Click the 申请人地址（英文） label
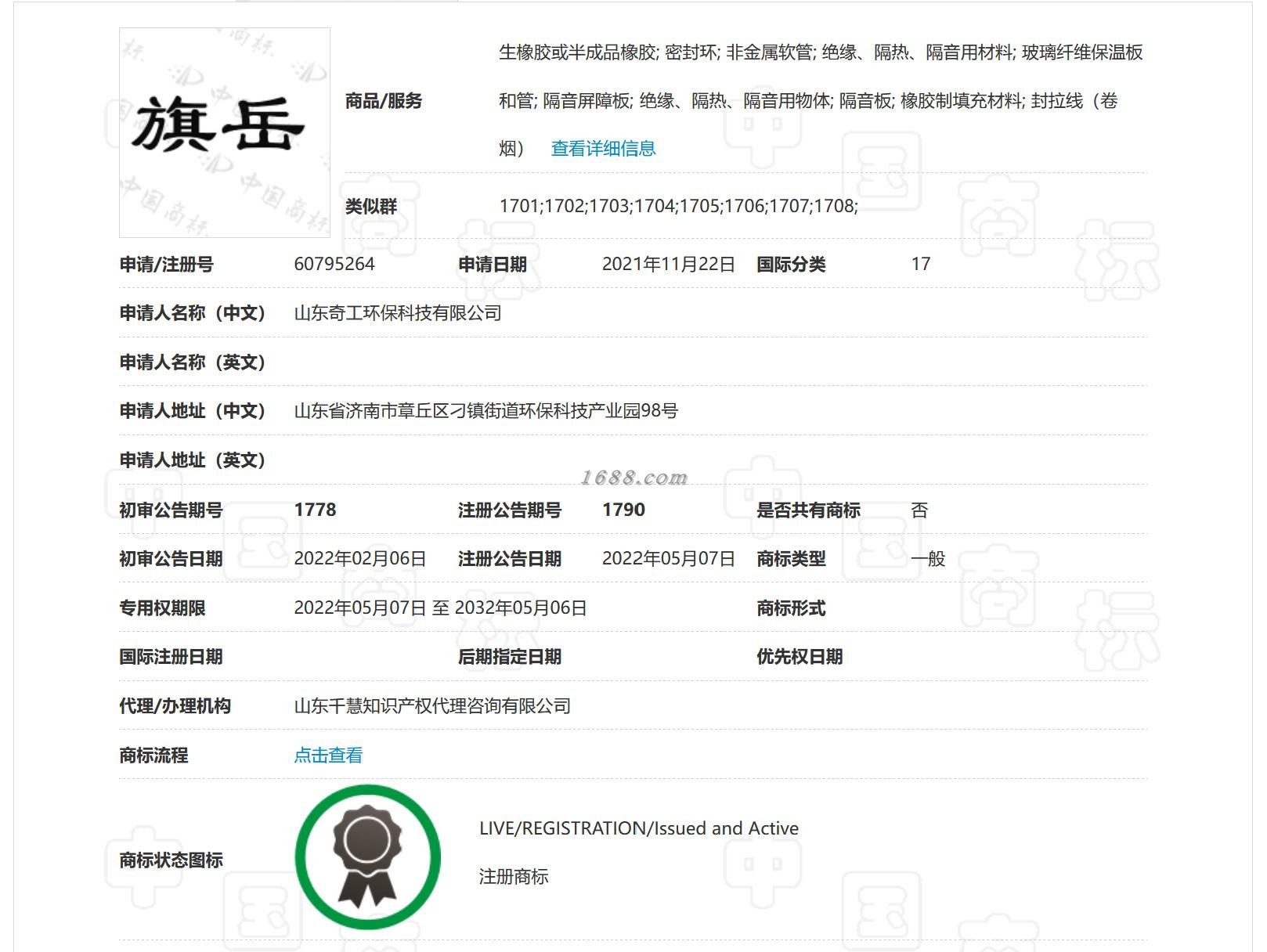The width and height of the screenshot is (1267, 952). pyautogui.click(x=193, y=460)
